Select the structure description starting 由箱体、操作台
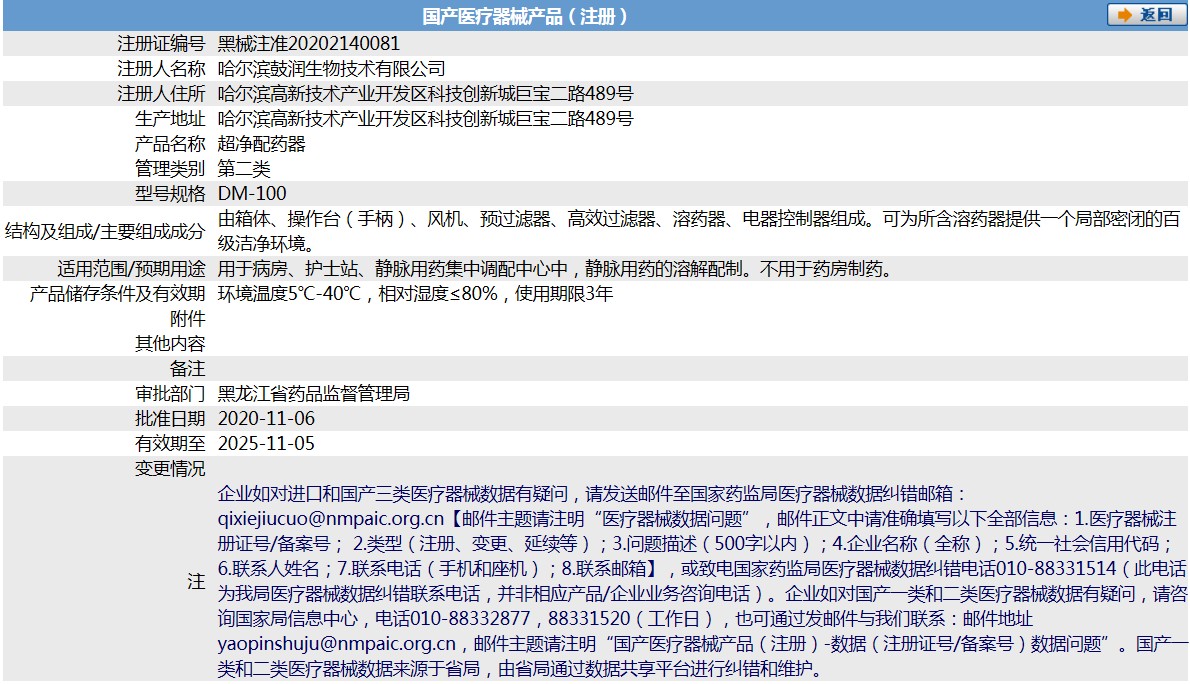The image size is (1190, 684). pyautogui.click(x=699, y=231)
